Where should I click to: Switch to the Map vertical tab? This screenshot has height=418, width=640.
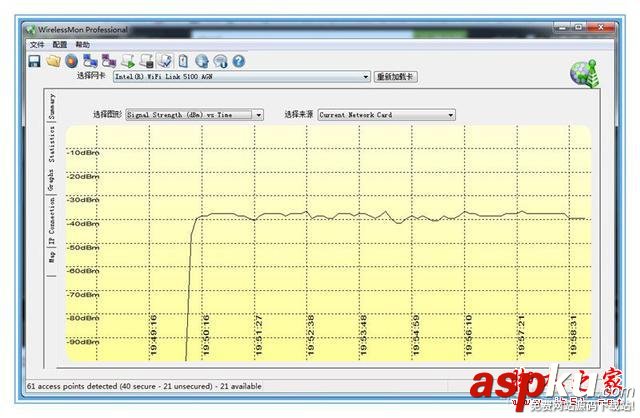click(x=52, y=256)
